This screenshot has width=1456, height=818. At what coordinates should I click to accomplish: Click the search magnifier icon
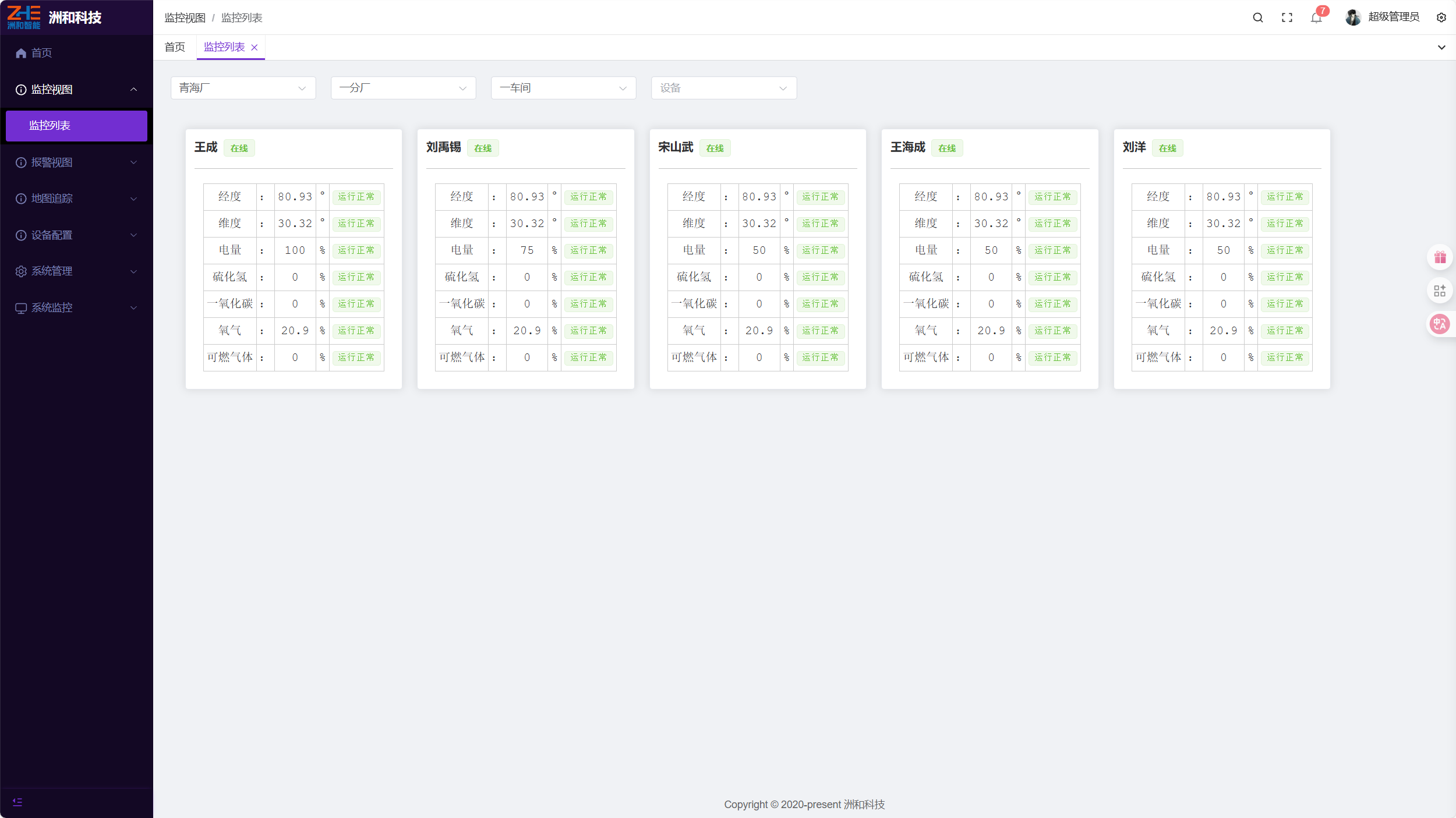point(1258,17)
